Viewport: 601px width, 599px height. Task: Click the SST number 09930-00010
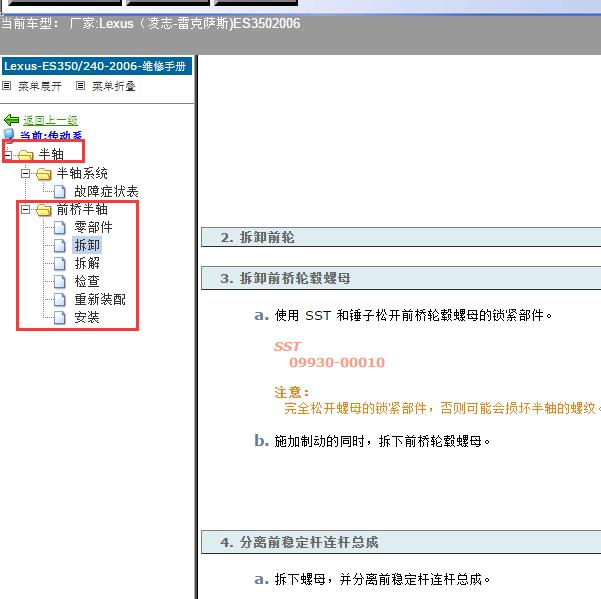point(337,363)
